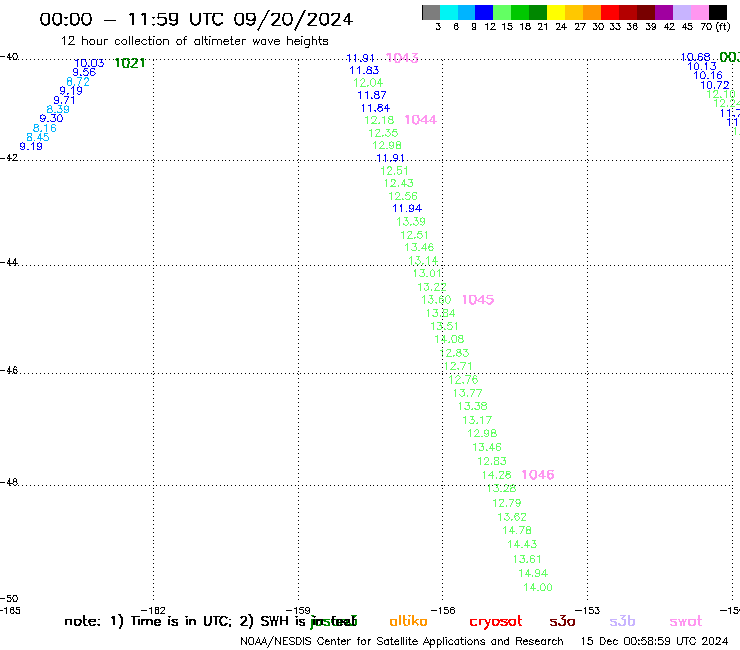
Task: Click the wave height value 14.94
Action: tap(533, 574)
